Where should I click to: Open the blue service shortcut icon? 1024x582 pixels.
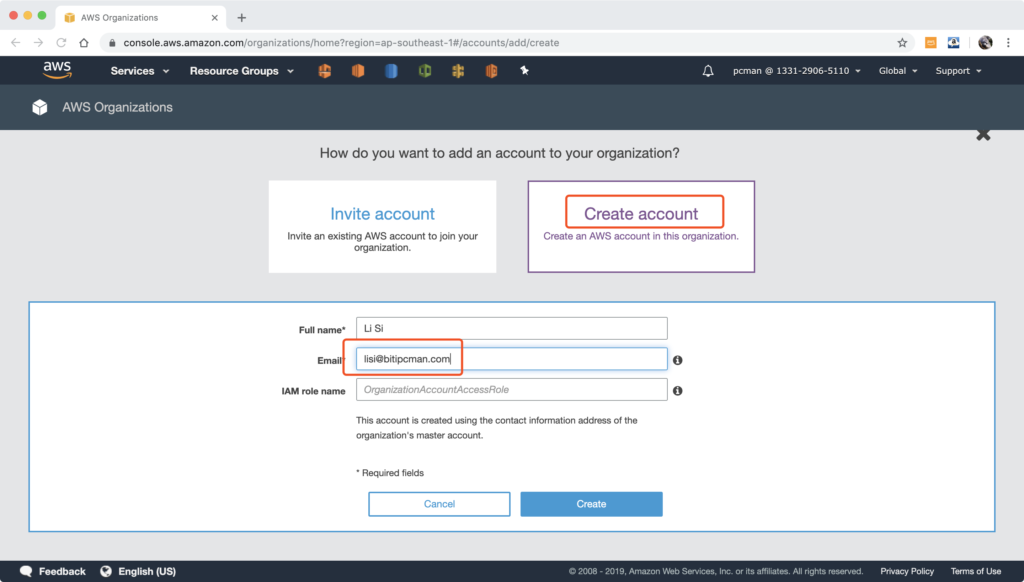click(x=391, y=71)
